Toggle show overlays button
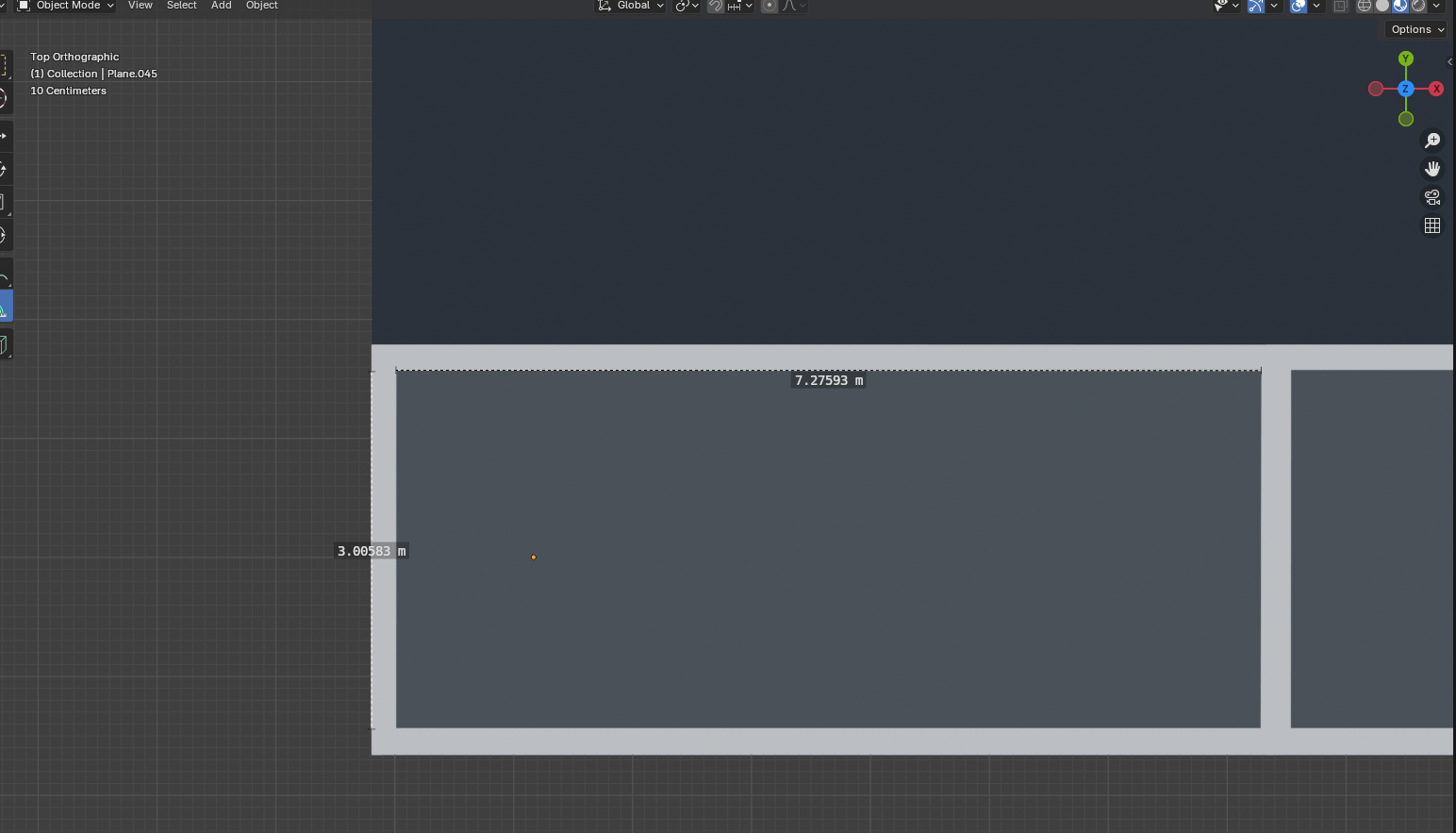 click(1299, 6)
